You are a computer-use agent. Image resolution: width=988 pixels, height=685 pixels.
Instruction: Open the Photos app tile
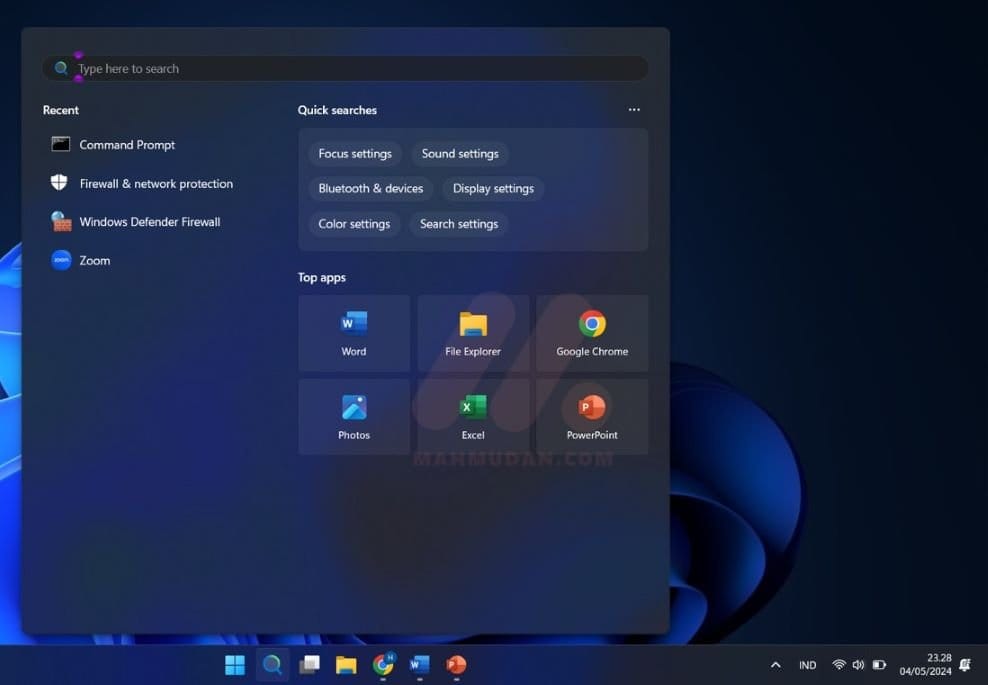pyautogui.click(x=354, y=417)
